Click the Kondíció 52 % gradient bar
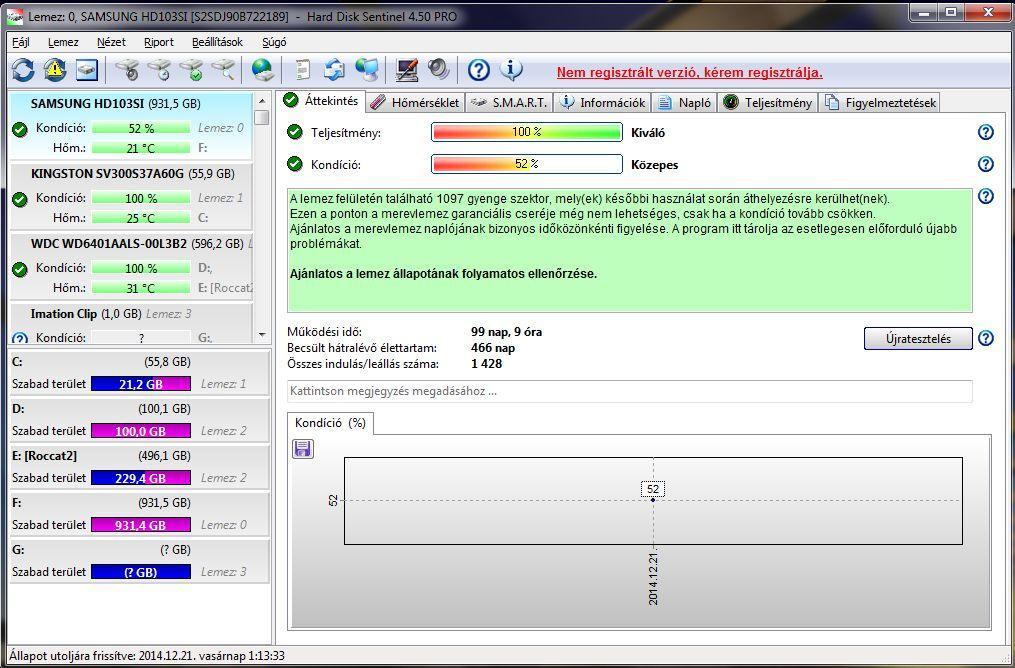Screen dimensions: 1015x668 527,164
